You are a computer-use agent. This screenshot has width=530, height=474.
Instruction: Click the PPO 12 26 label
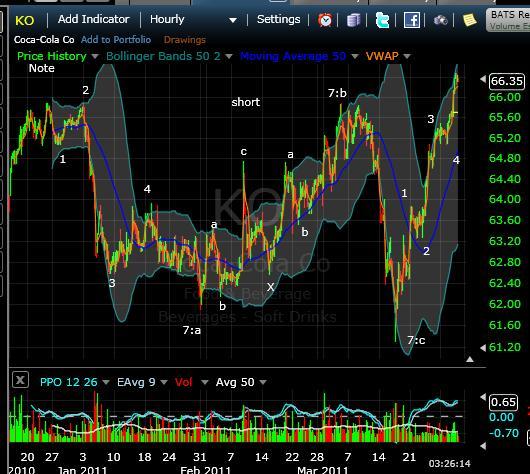tap(69, 382)
